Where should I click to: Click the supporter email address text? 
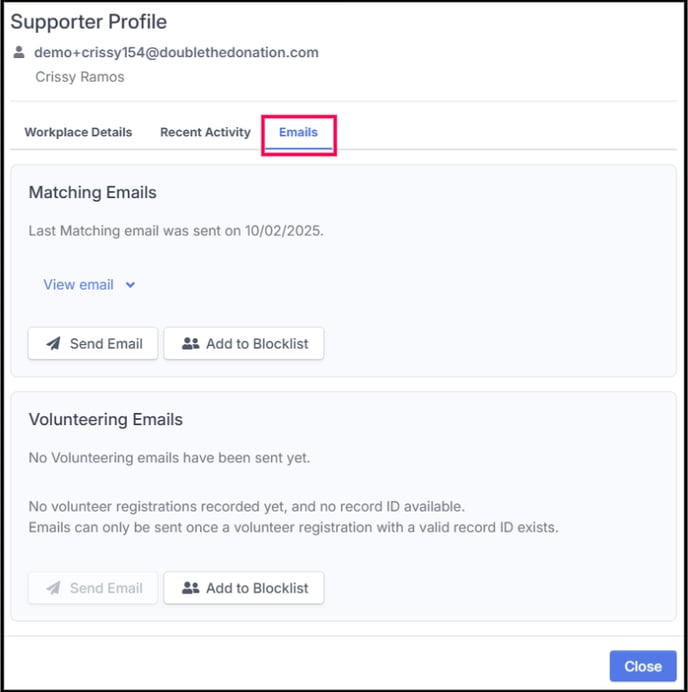pos(176,52)
